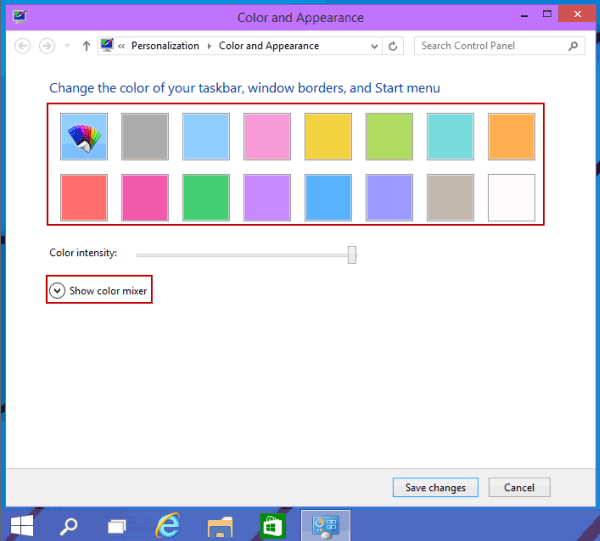Go back with the Back arrow

coord(23,46)
